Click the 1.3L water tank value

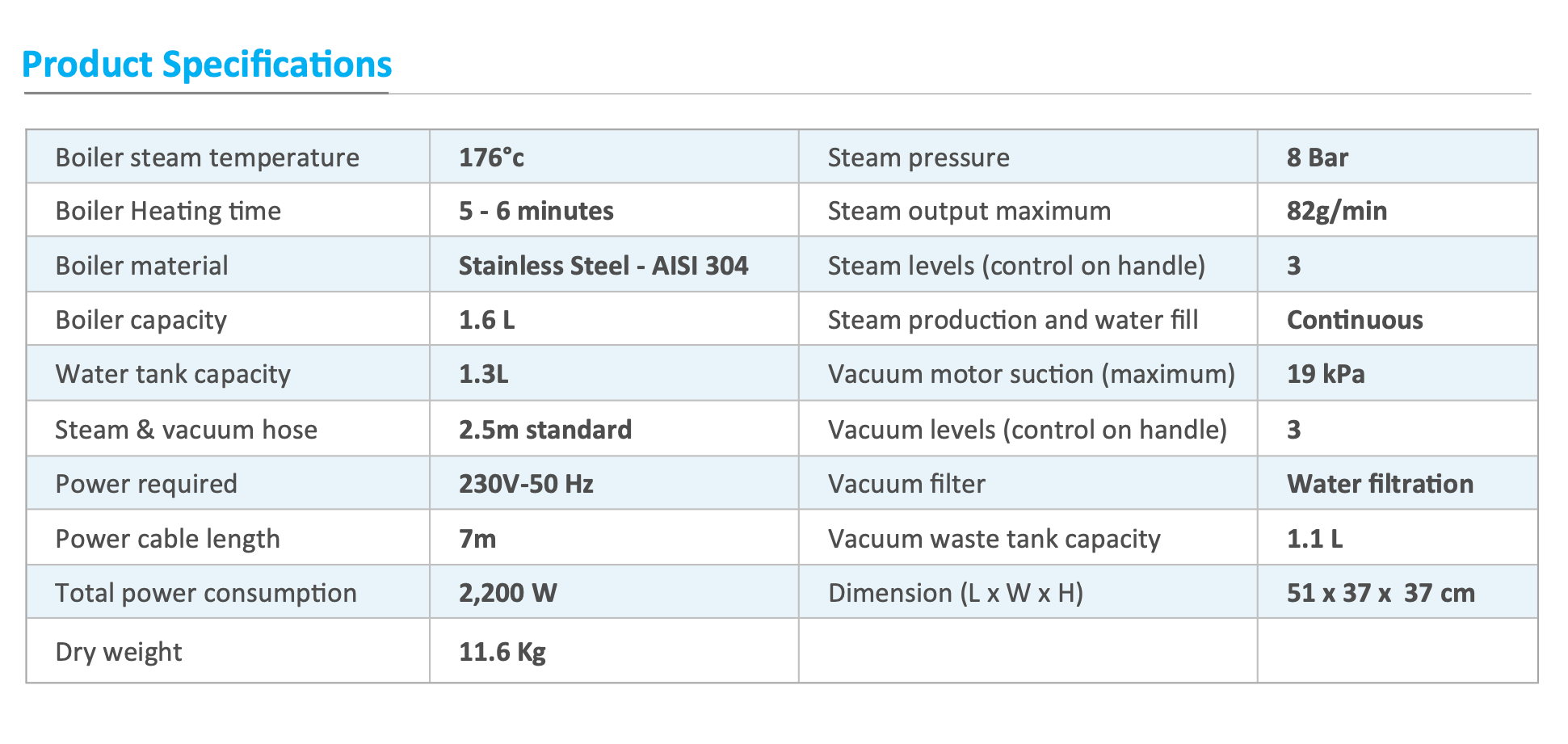(483, 374)
